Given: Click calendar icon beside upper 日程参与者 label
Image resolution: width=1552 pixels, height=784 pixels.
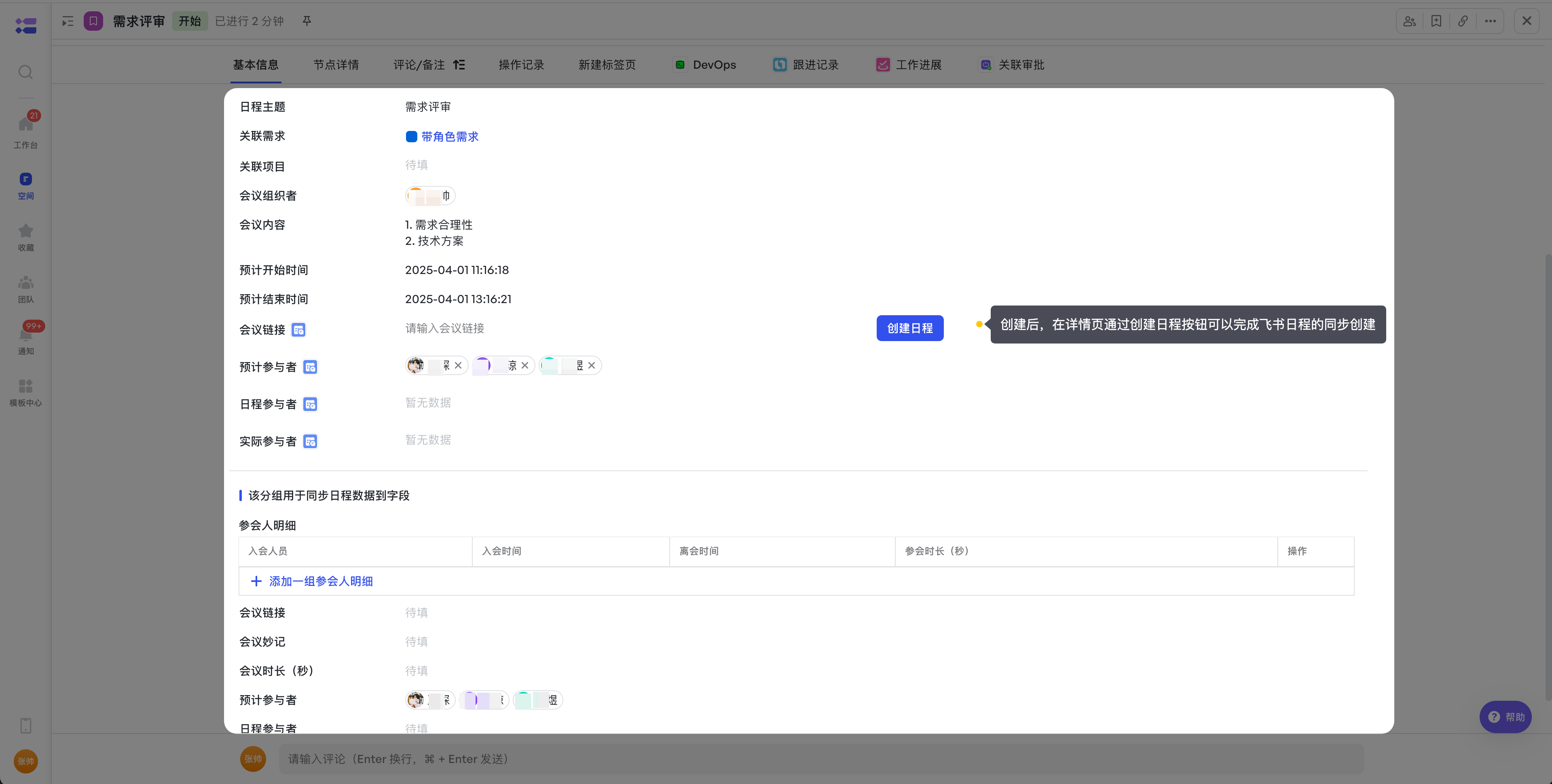Looking at the screenshot, I should pos(310,405).
